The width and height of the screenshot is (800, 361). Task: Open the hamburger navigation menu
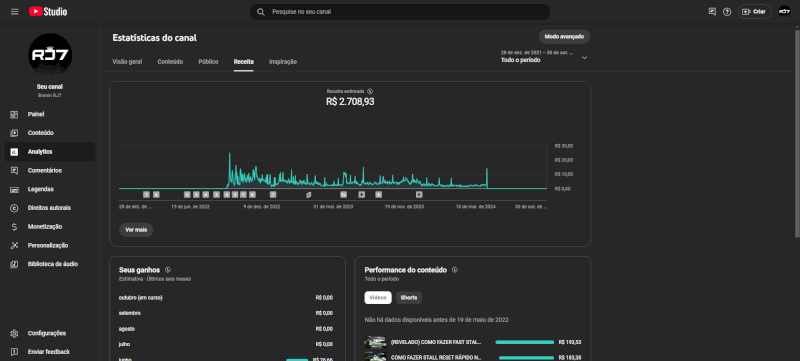pos(14,12)
